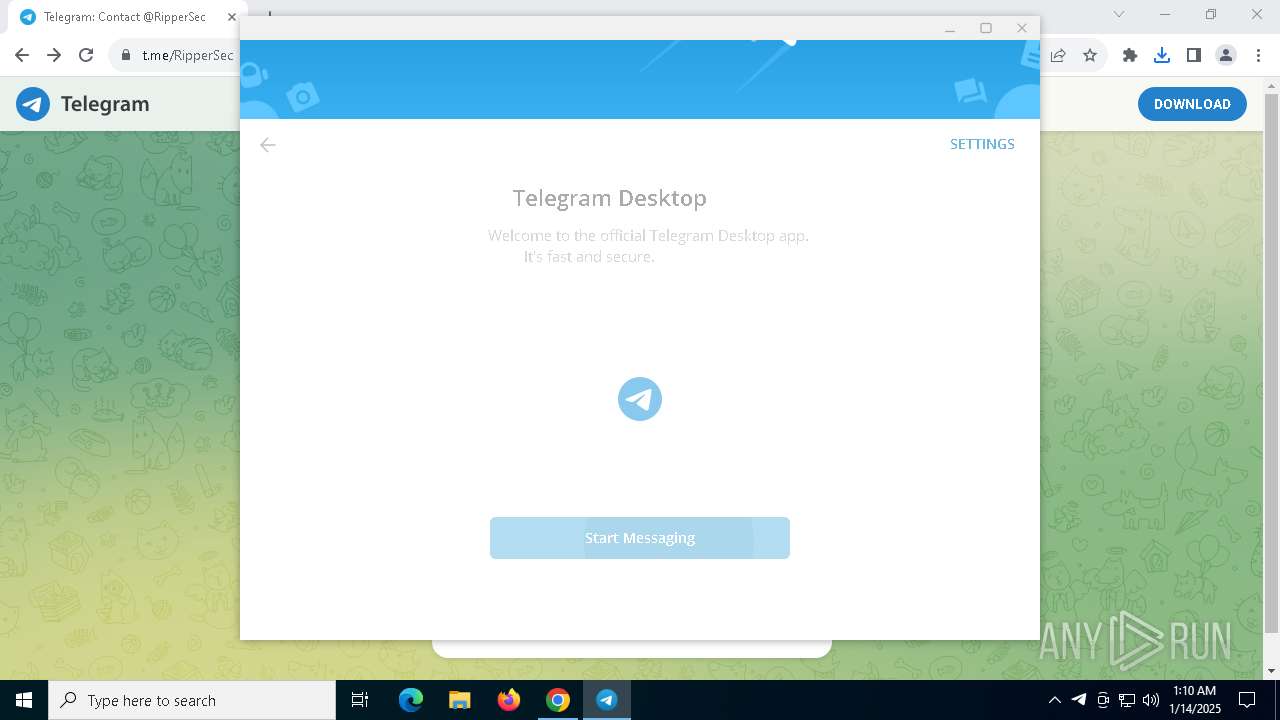Share this page using the Chrome share icon
Screen dimensions: 1280x720
tap(1058, 55)
